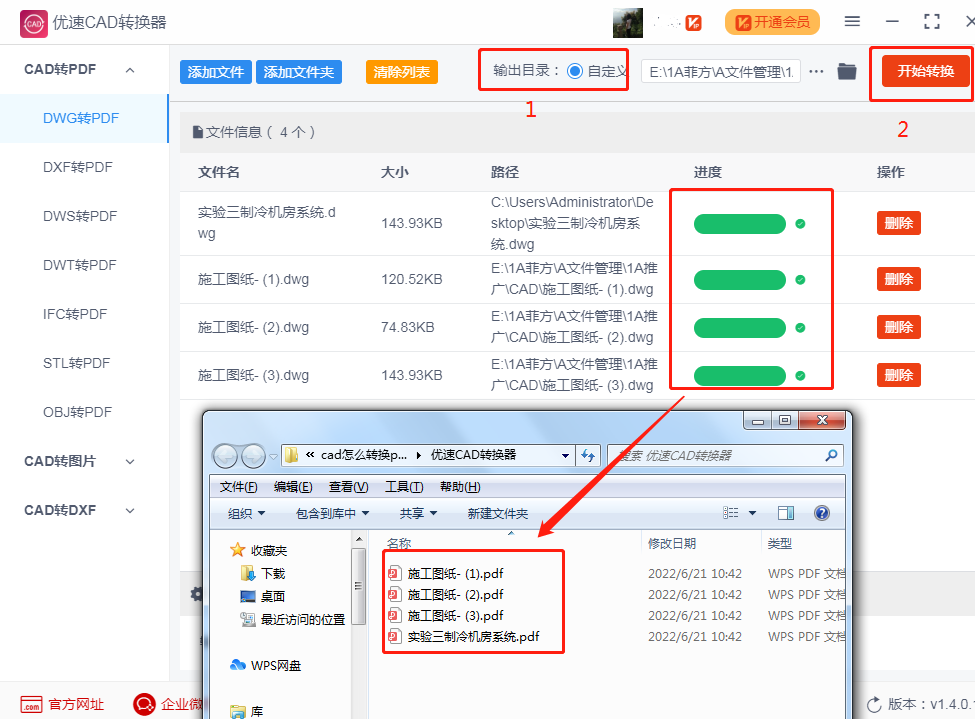Click the output directory path field
Viewport: 975px width, 719px height.
(721, 72)
